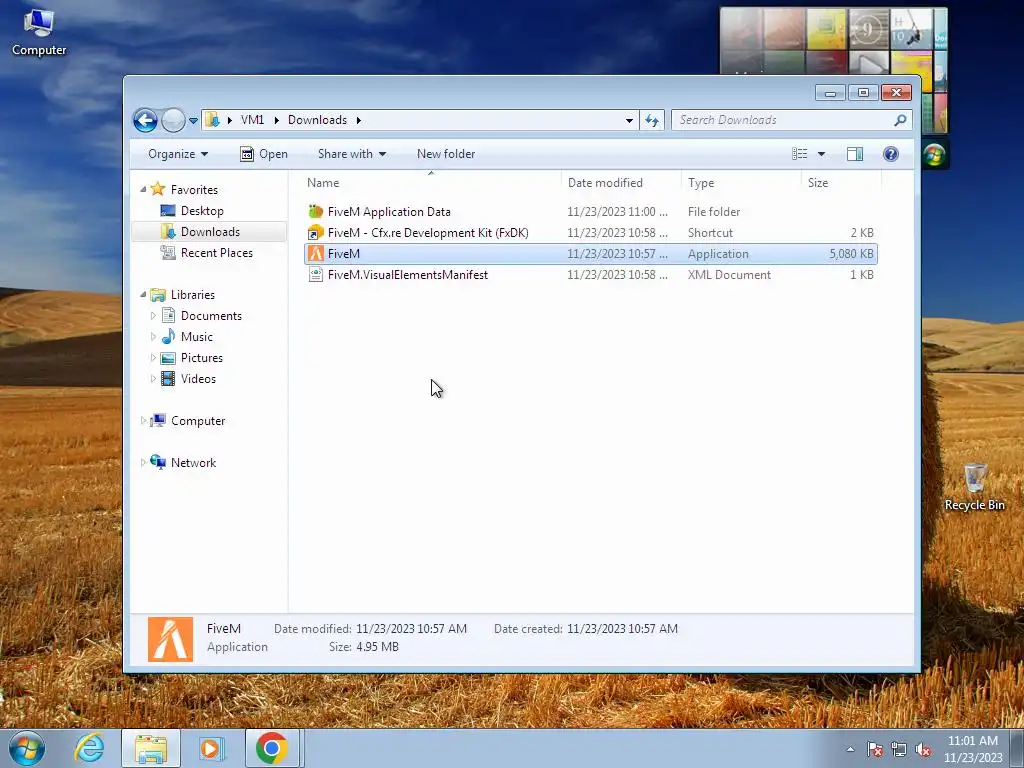Expand the Documents library

click(153, 316)
